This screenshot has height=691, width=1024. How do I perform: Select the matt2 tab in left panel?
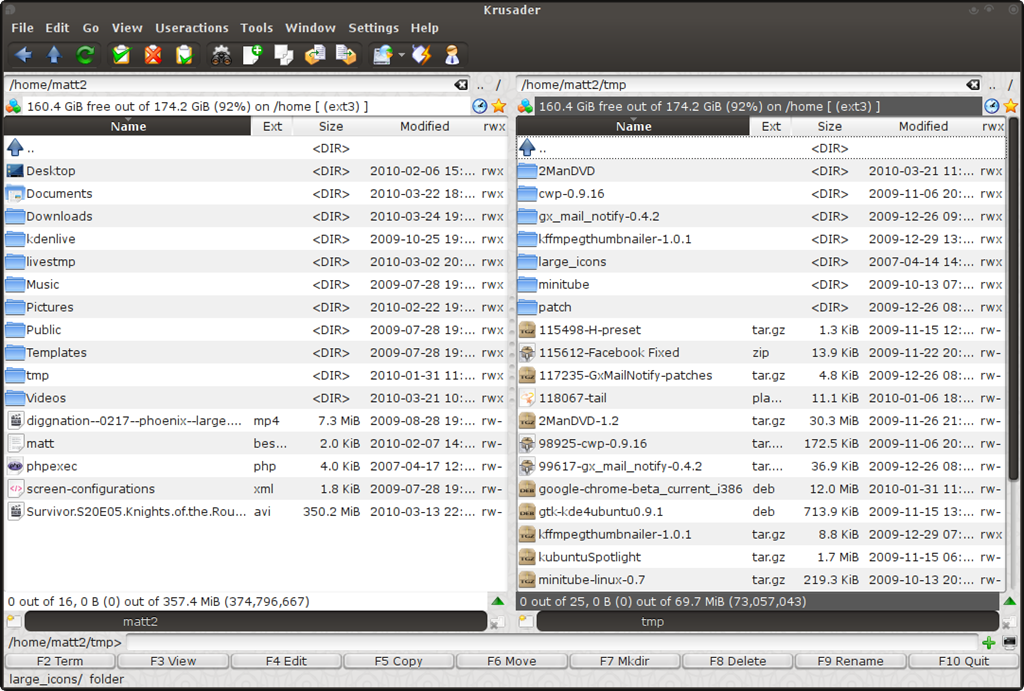pos(256,621)
